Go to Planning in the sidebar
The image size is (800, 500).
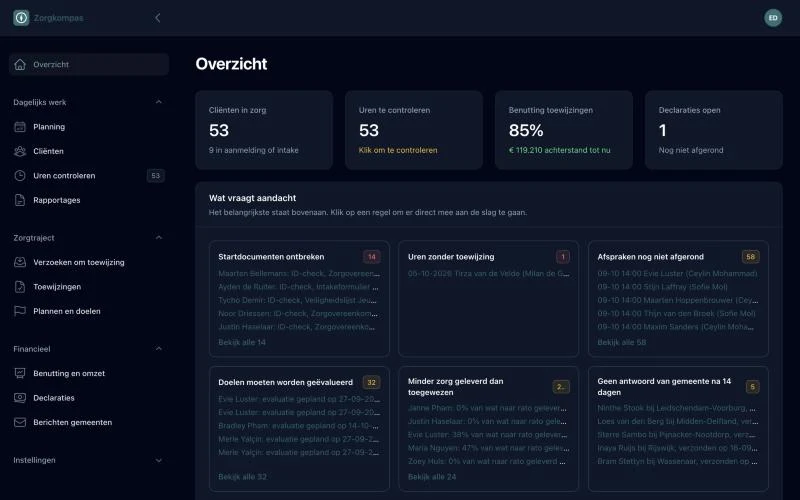click(89, 127)
